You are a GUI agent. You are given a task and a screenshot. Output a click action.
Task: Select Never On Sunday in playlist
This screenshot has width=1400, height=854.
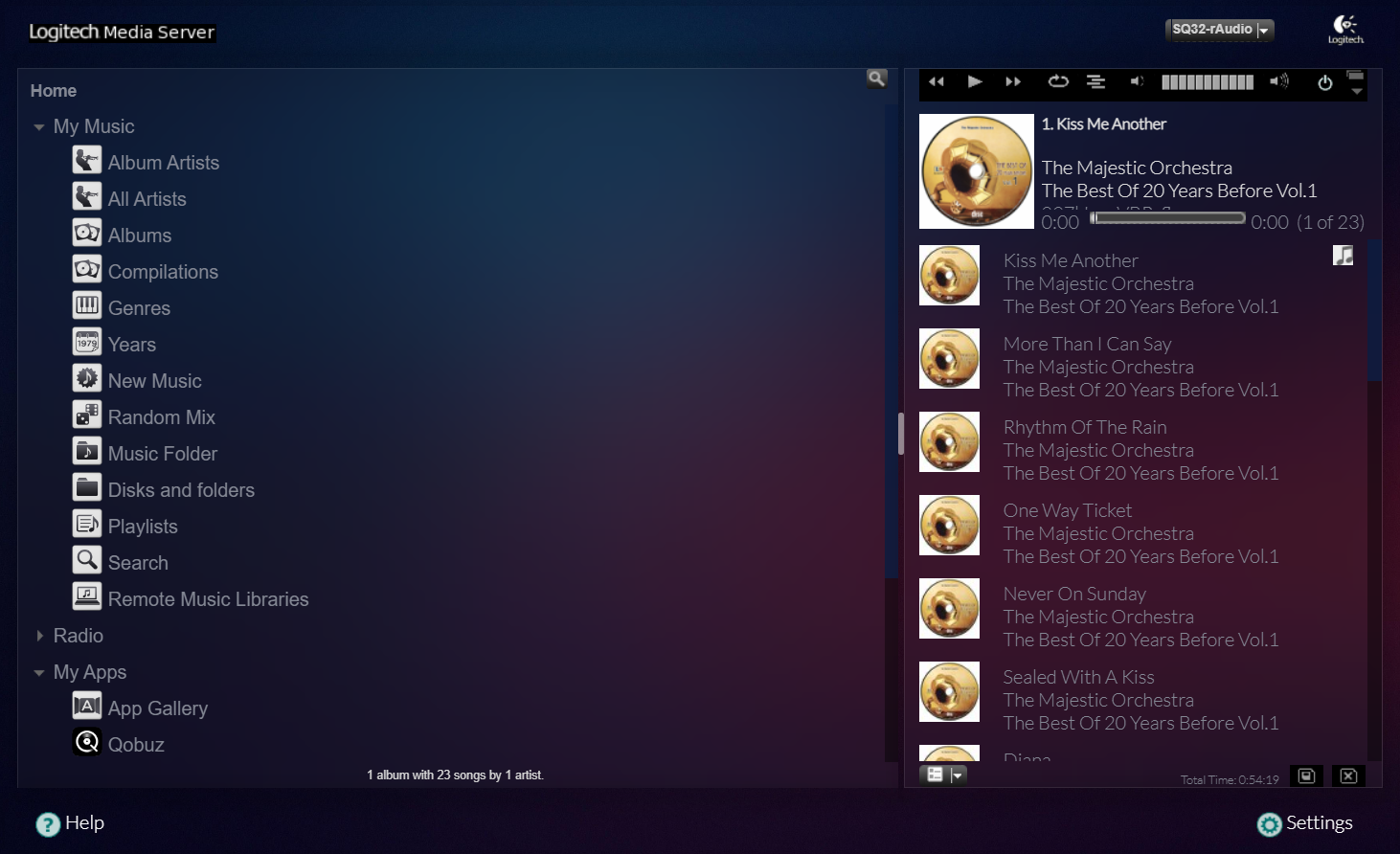tap(1074, 594)
